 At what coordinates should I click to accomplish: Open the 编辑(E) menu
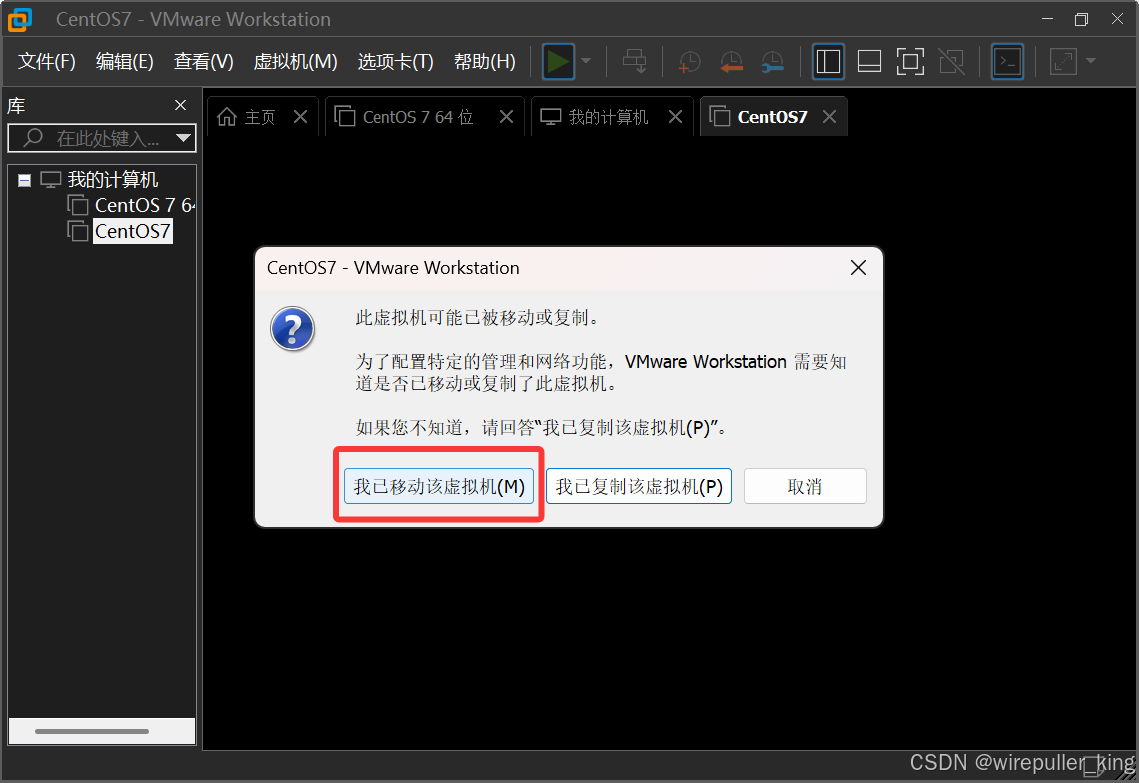(x=125, y=62)
